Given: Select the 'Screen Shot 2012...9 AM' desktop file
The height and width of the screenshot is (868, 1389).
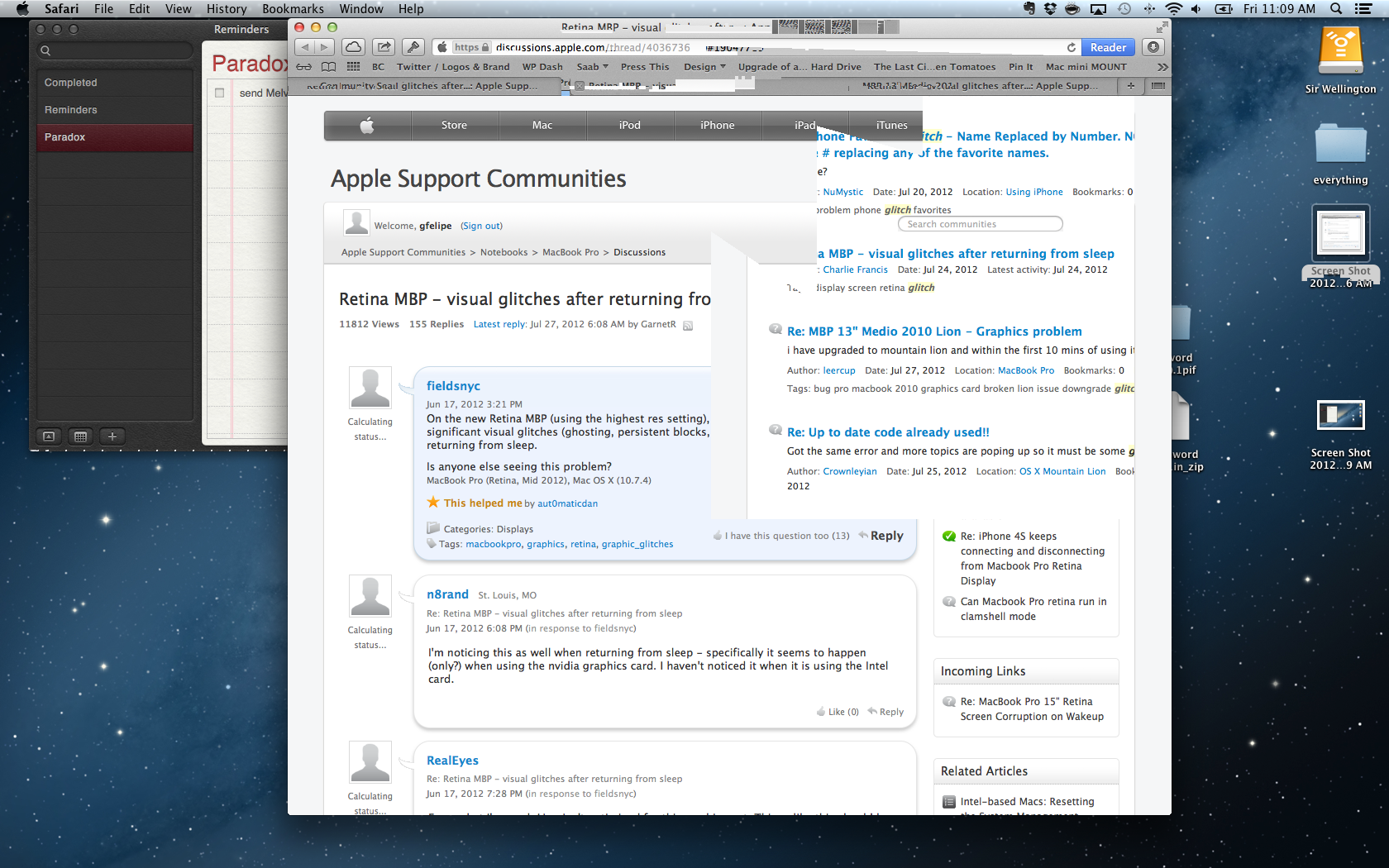Looking at the screenshot, I should pyautogui.click(x=1340, y=434).
